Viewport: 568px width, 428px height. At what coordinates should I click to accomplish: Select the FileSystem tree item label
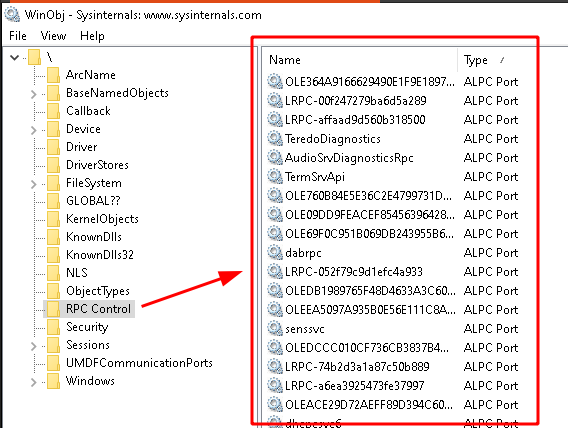[93, 183]
